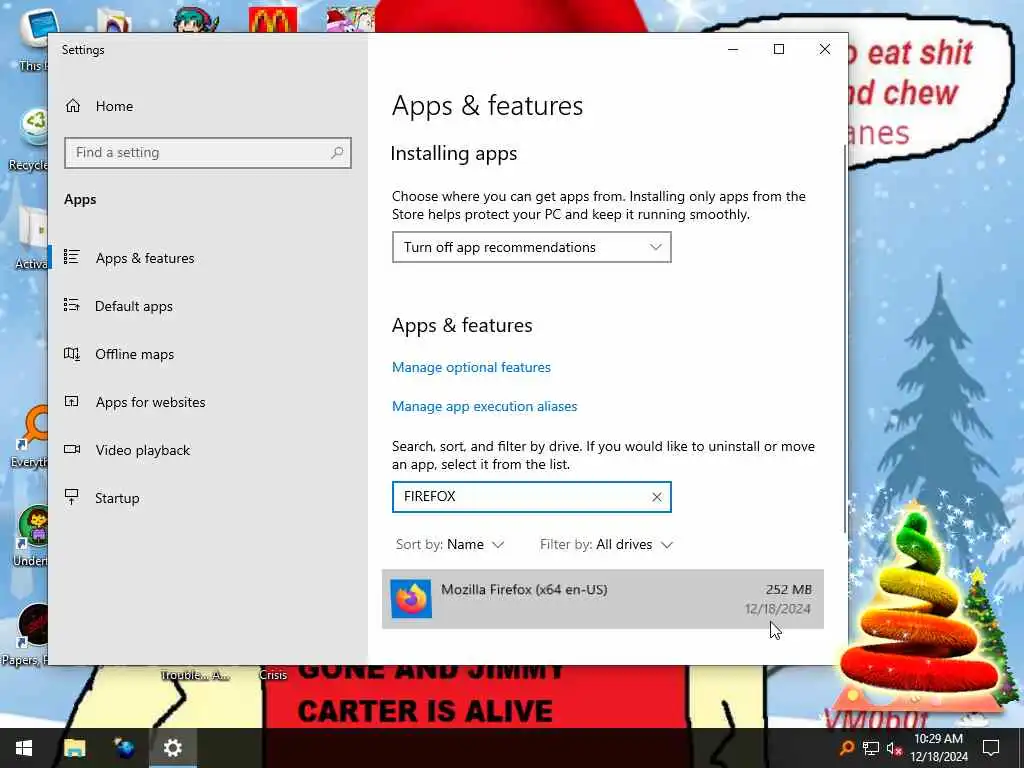This screenshot has width=1024, height=768.
Task: Click the McDonald's desktop icon
Action: (x=273, y=20)
